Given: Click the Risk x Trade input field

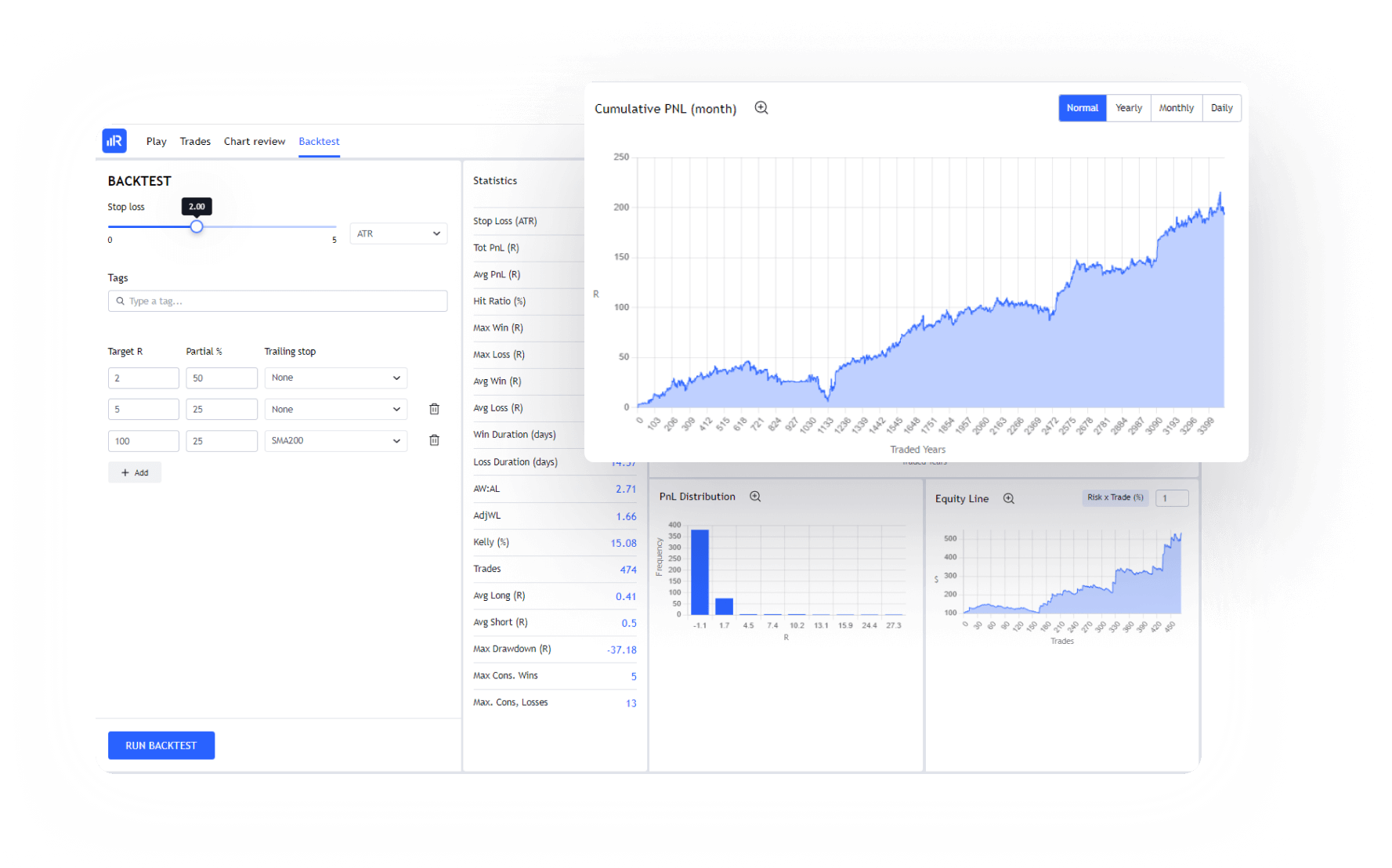Looking at the screenshot, I should (1172, 497).
